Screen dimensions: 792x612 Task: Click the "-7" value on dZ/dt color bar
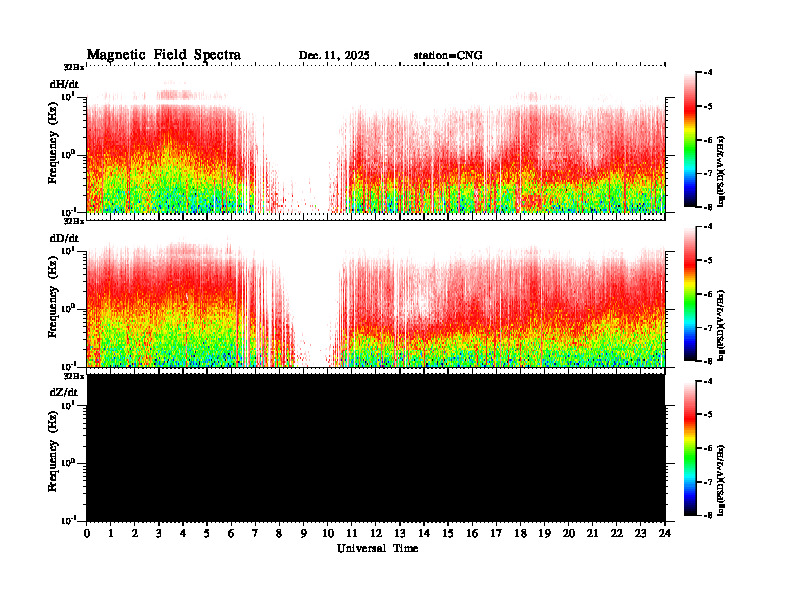(x=709, y=482)
